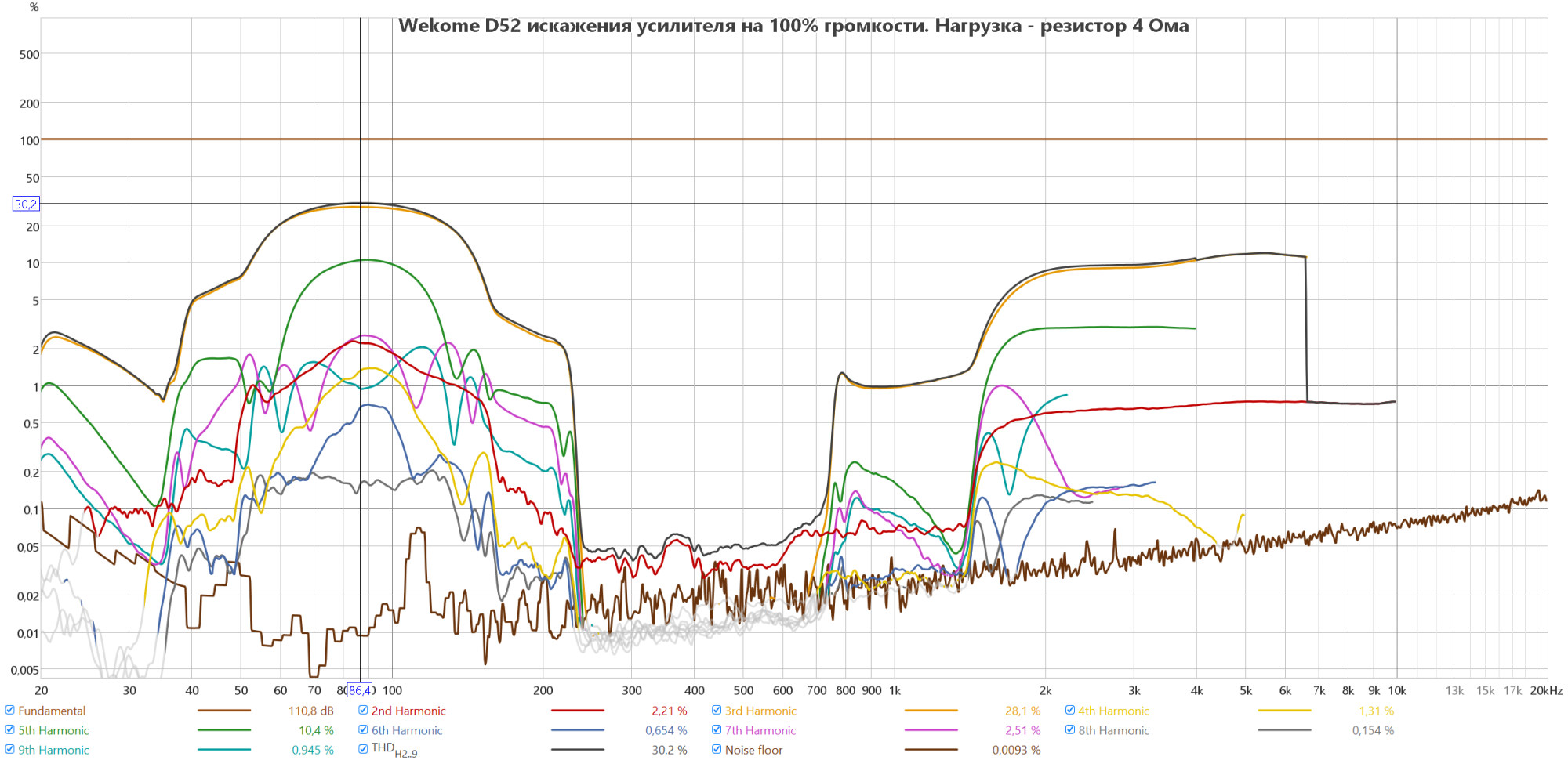Click the 9th Harmonic teal line swatch
Image resolution: width=1568 pixels, height=760 pixels.
tap(224, 750)
